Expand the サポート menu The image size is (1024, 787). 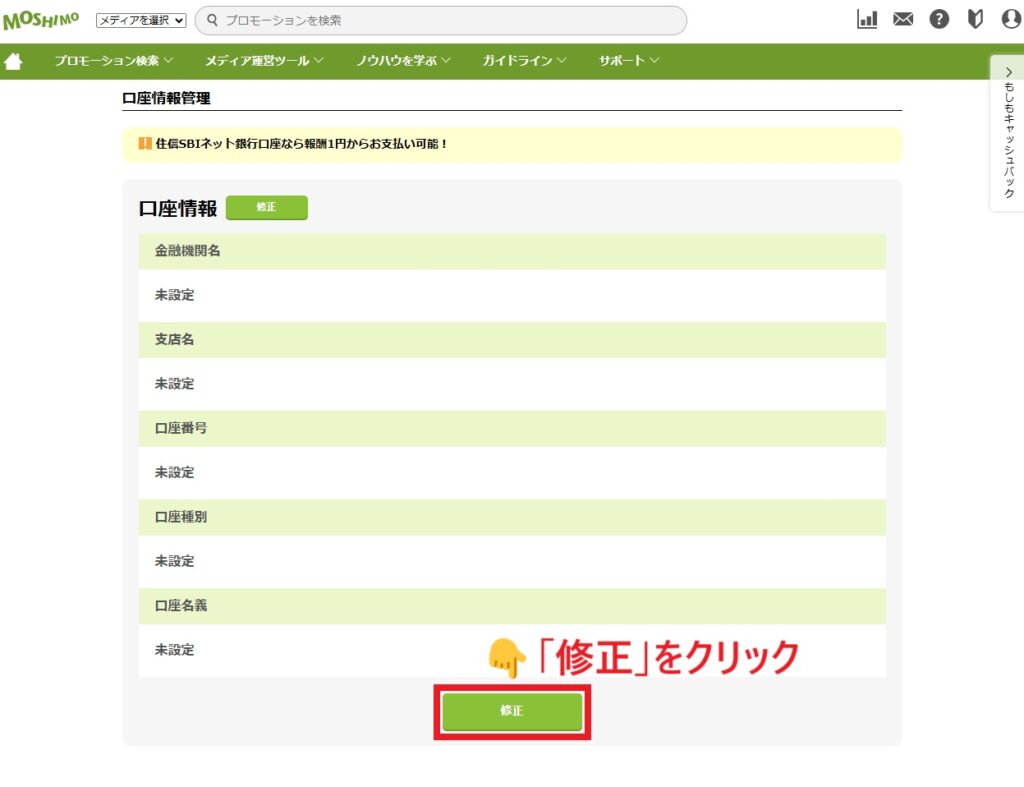tap(629, 61)
